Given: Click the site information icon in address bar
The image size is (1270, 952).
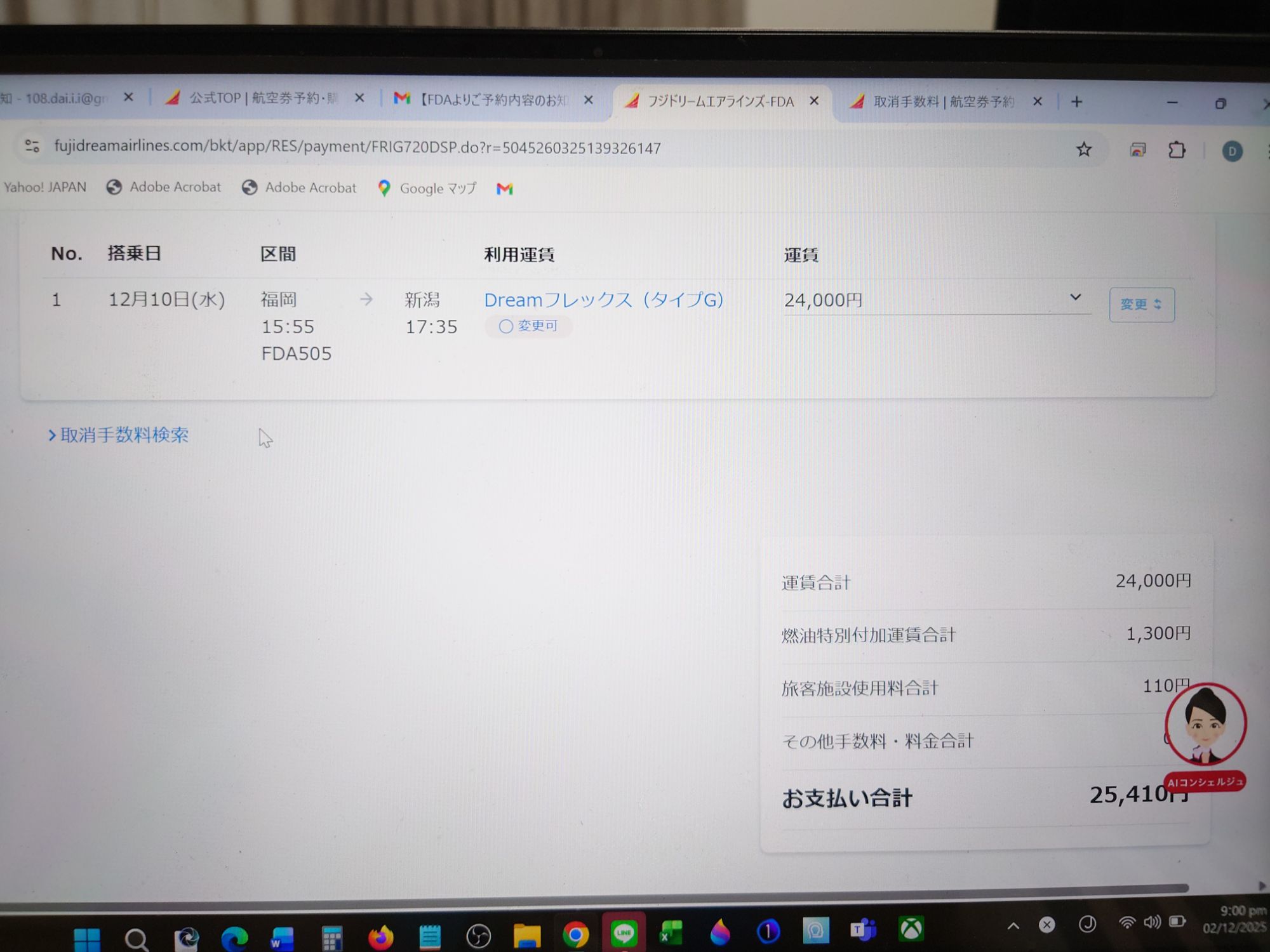Looking at the screenshot, I should point(32,146).
